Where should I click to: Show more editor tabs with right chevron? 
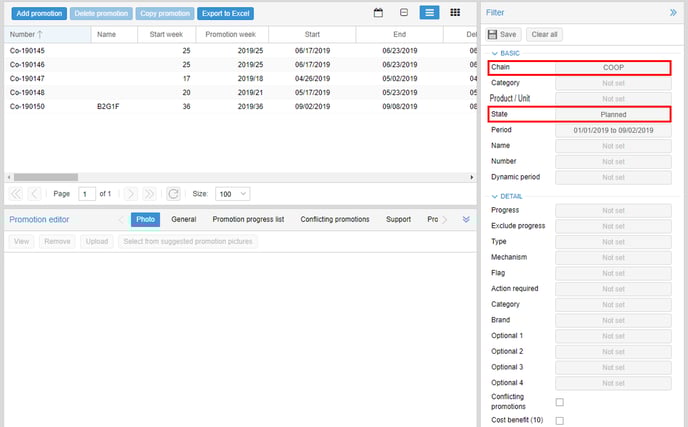click(x=445, y=219)
